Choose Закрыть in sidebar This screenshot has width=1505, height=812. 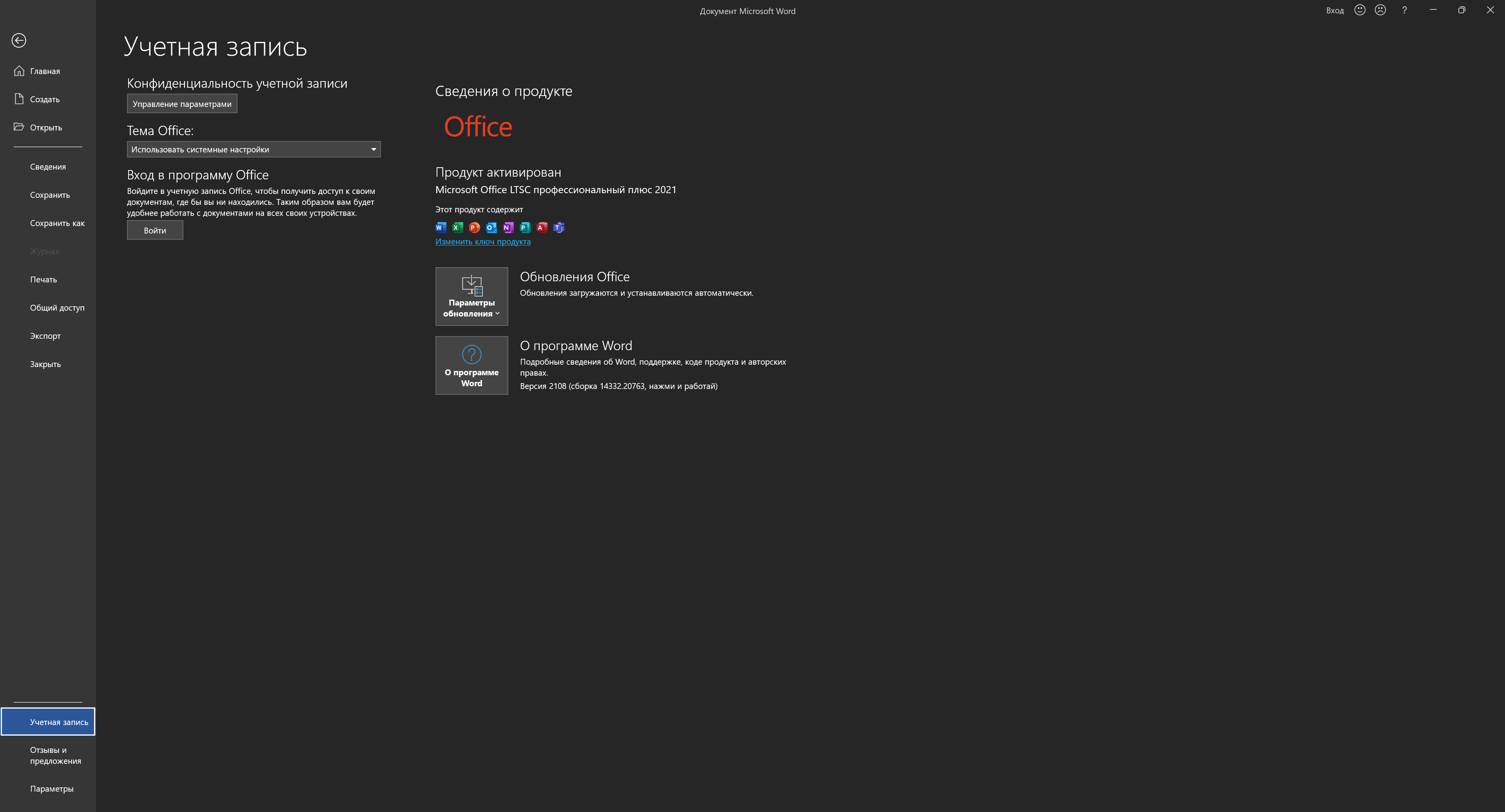click(48, 364)
